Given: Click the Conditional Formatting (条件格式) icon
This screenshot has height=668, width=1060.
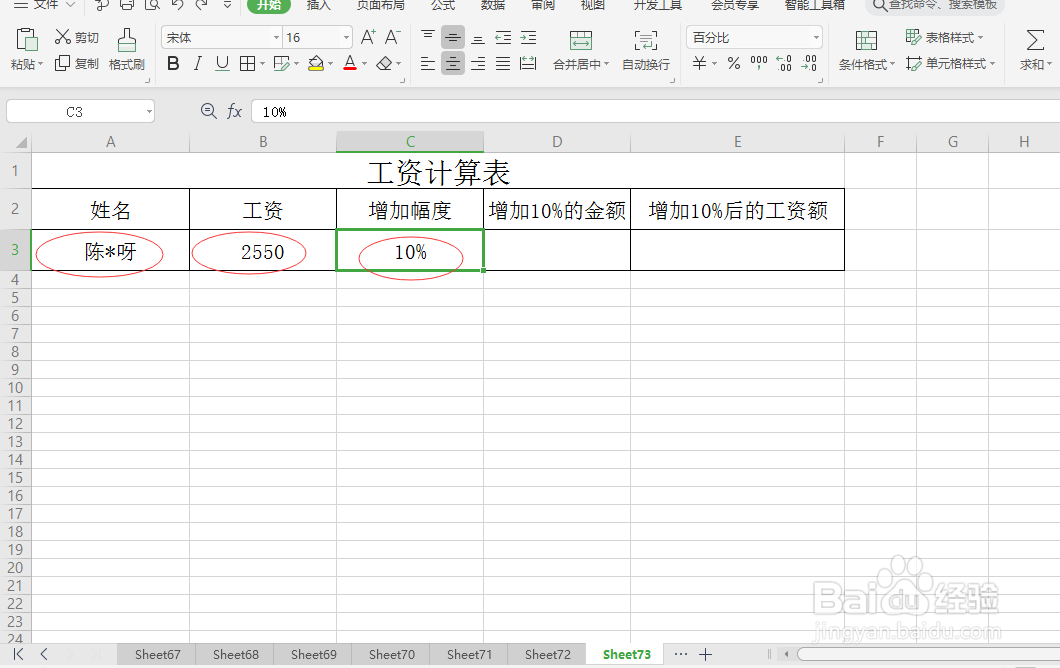Looking at the screenshot, I should point(866,41).
